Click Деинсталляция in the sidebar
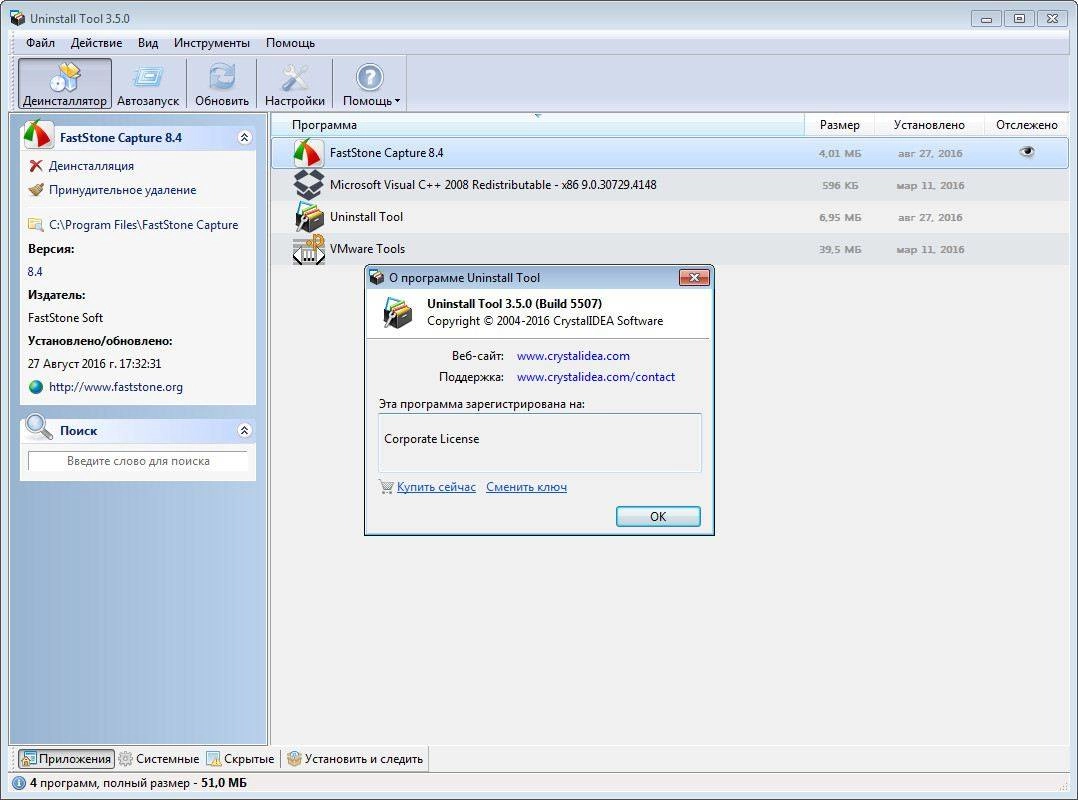This screenshot has width=1078, height=800. click(x=91, y=166)
